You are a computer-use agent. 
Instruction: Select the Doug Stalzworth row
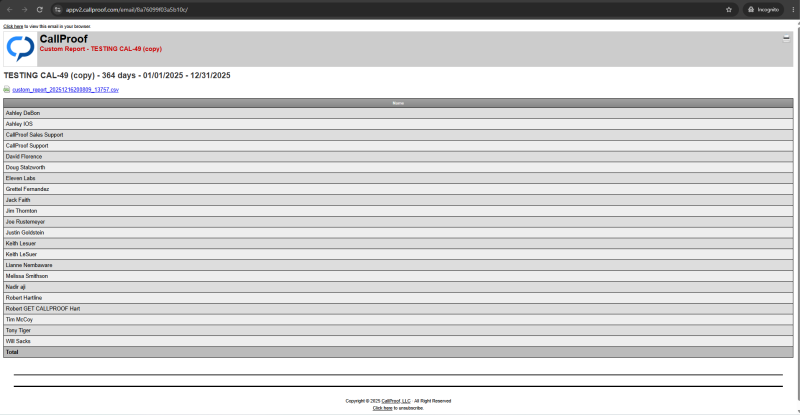coord(398,167)
